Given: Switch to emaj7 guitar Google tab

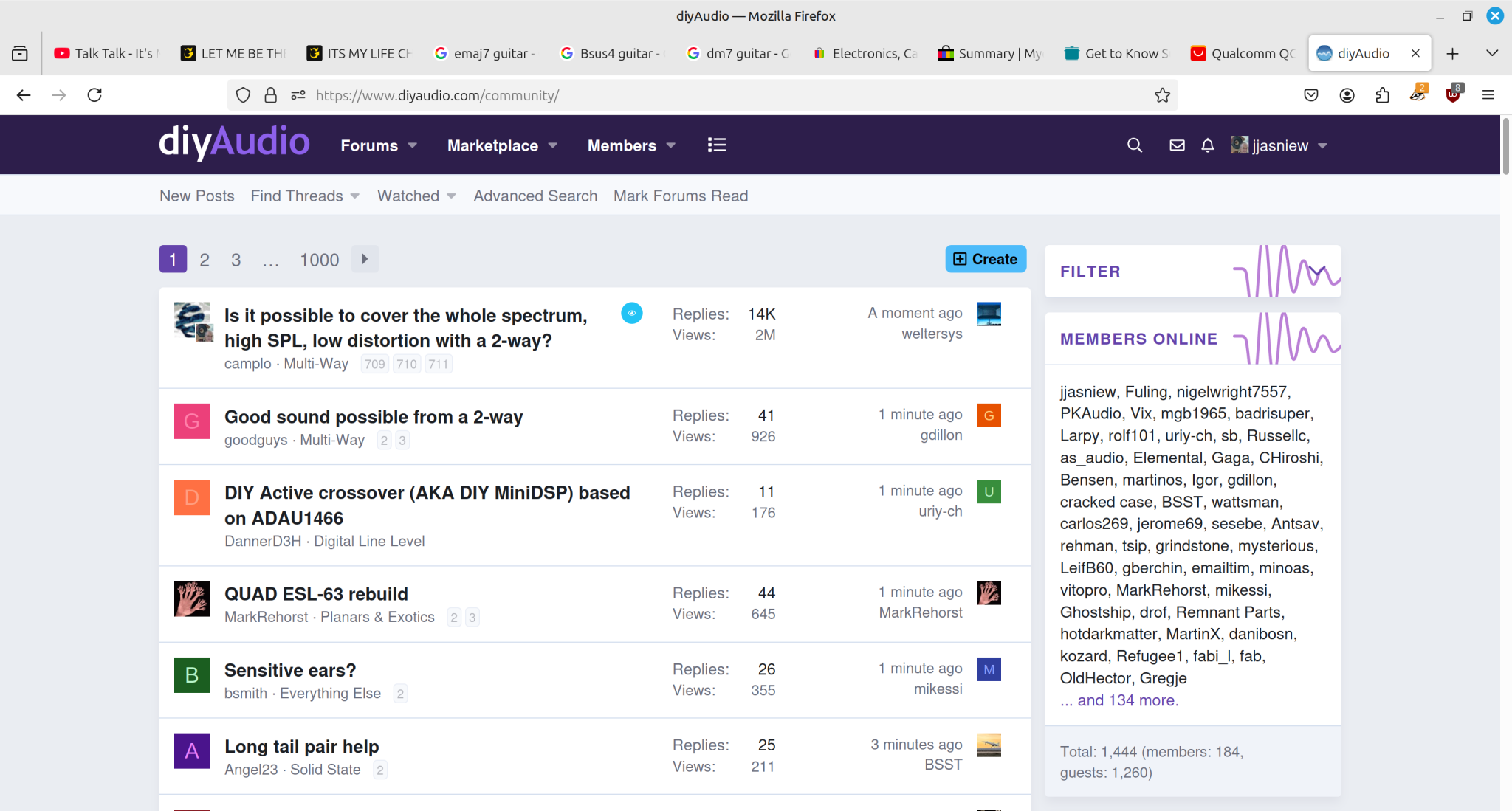Looking at the screenshot, I should 486,53.
